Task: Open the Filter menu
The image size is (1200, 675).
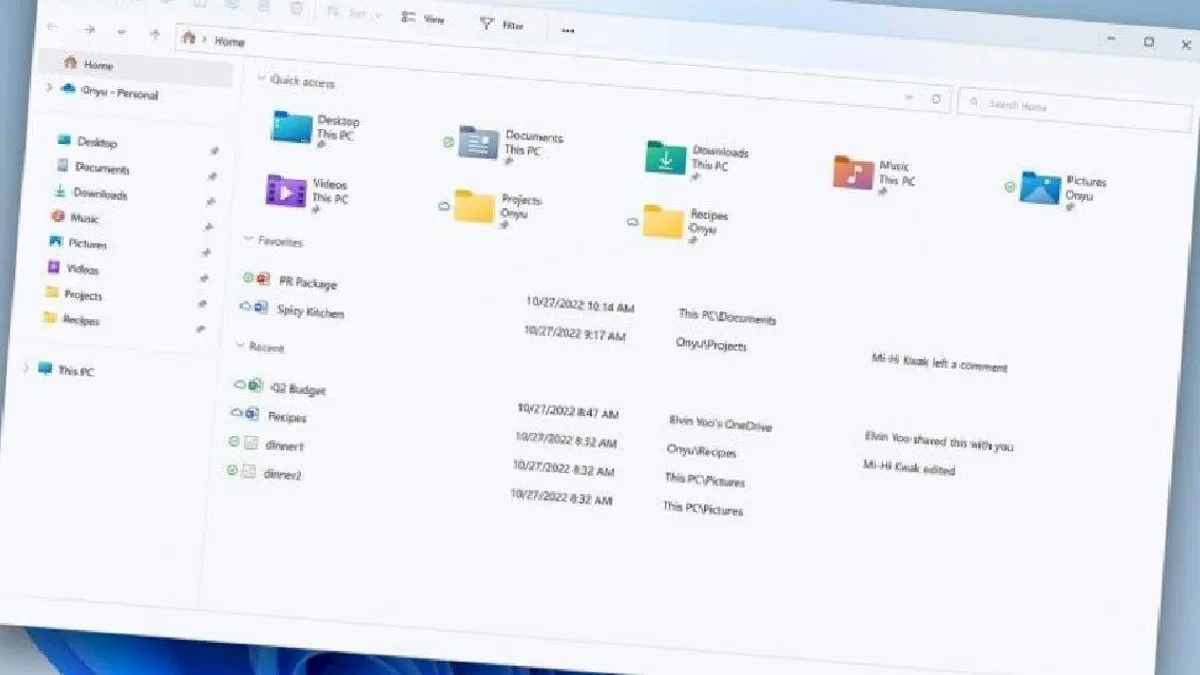Action: click(502, 23)
